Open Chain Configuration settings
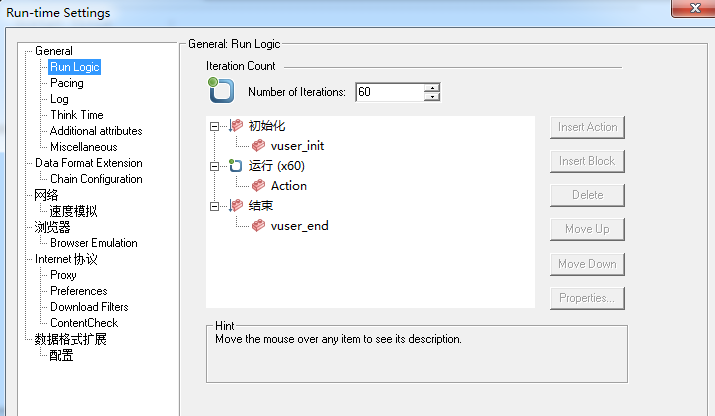This screenshot has height=416, width=715. pyautogui.click(x=96, y=179)
